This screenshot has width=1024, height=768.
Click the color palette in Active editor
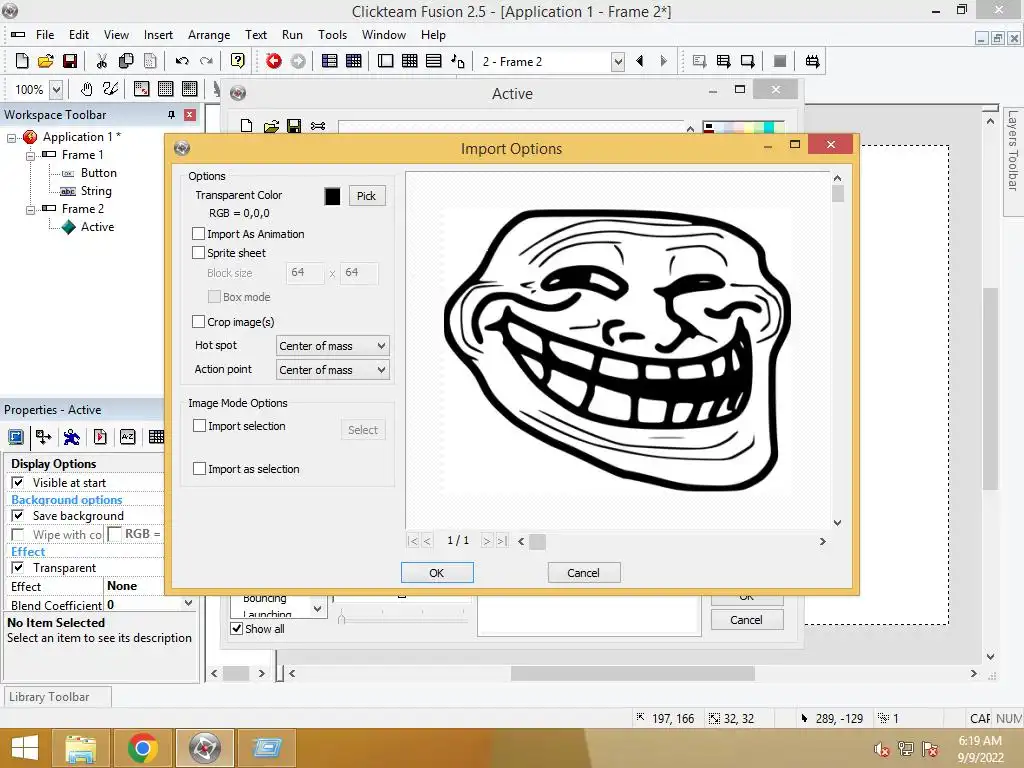743,127
